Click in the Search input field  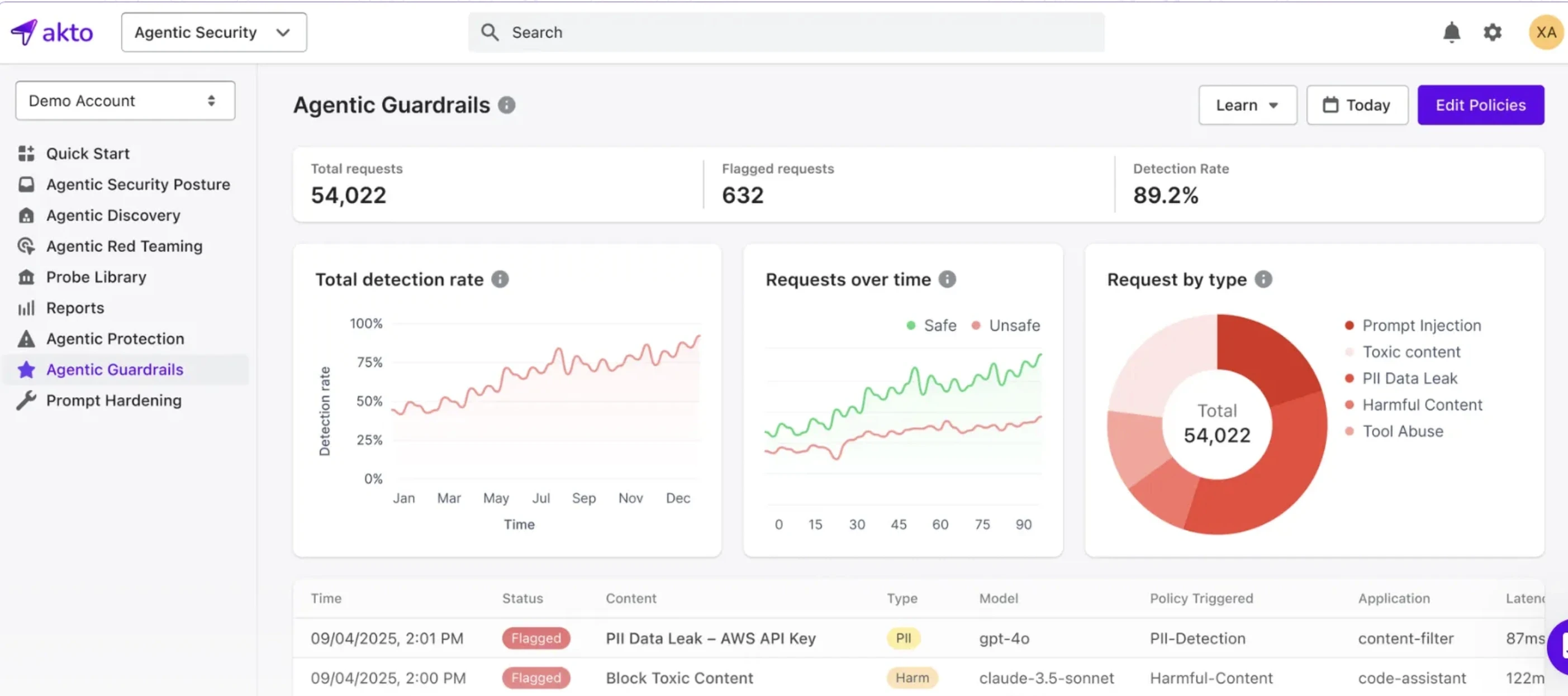[786, 32]
